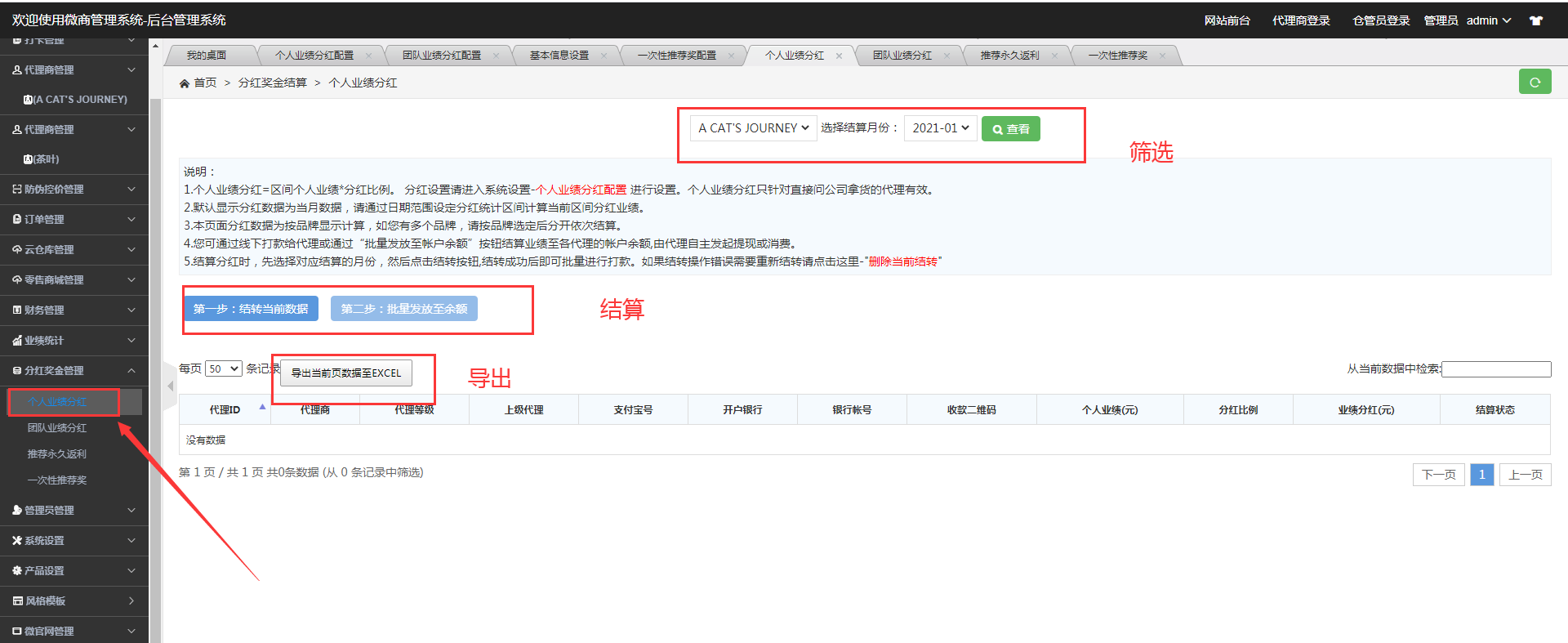Open the settlement month dropdown 2021-01
1568x643 pixels.
pos(940,128)
